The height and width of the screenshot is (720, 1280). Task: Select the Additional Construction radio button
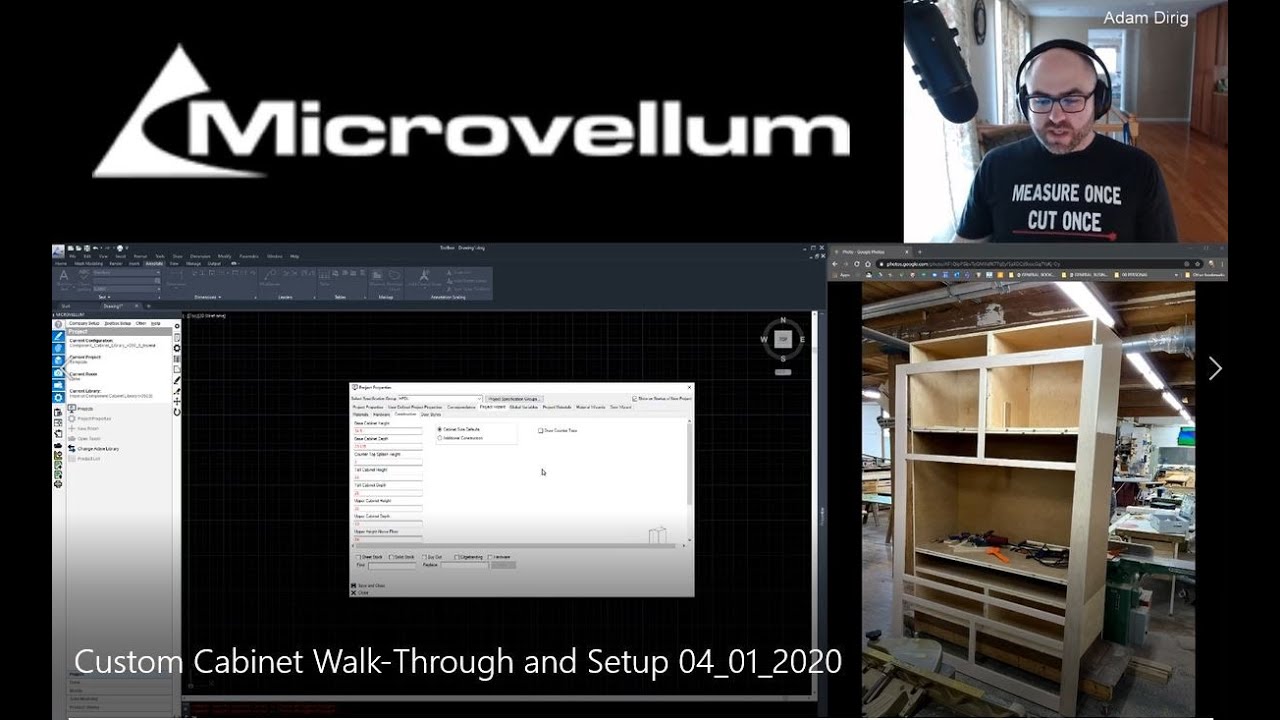440,438
